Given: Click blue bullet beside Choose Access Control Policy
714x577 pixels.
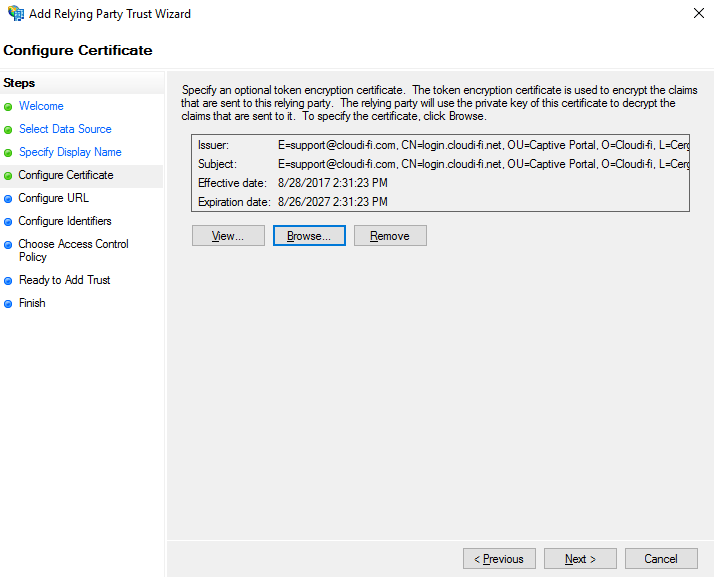Looking at the screenshot, I should (8, 245).
